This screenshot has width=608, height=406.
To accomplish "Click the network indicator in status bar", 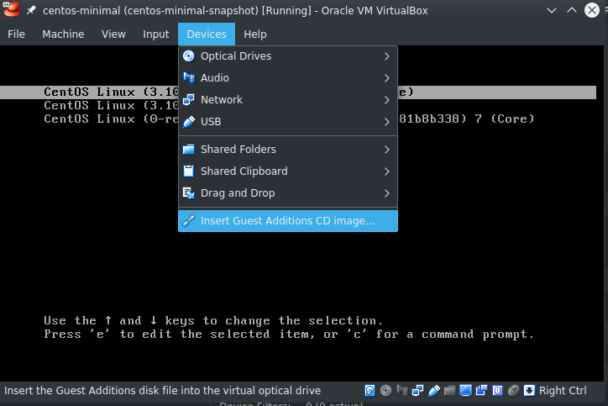I will tap(418, 390).
